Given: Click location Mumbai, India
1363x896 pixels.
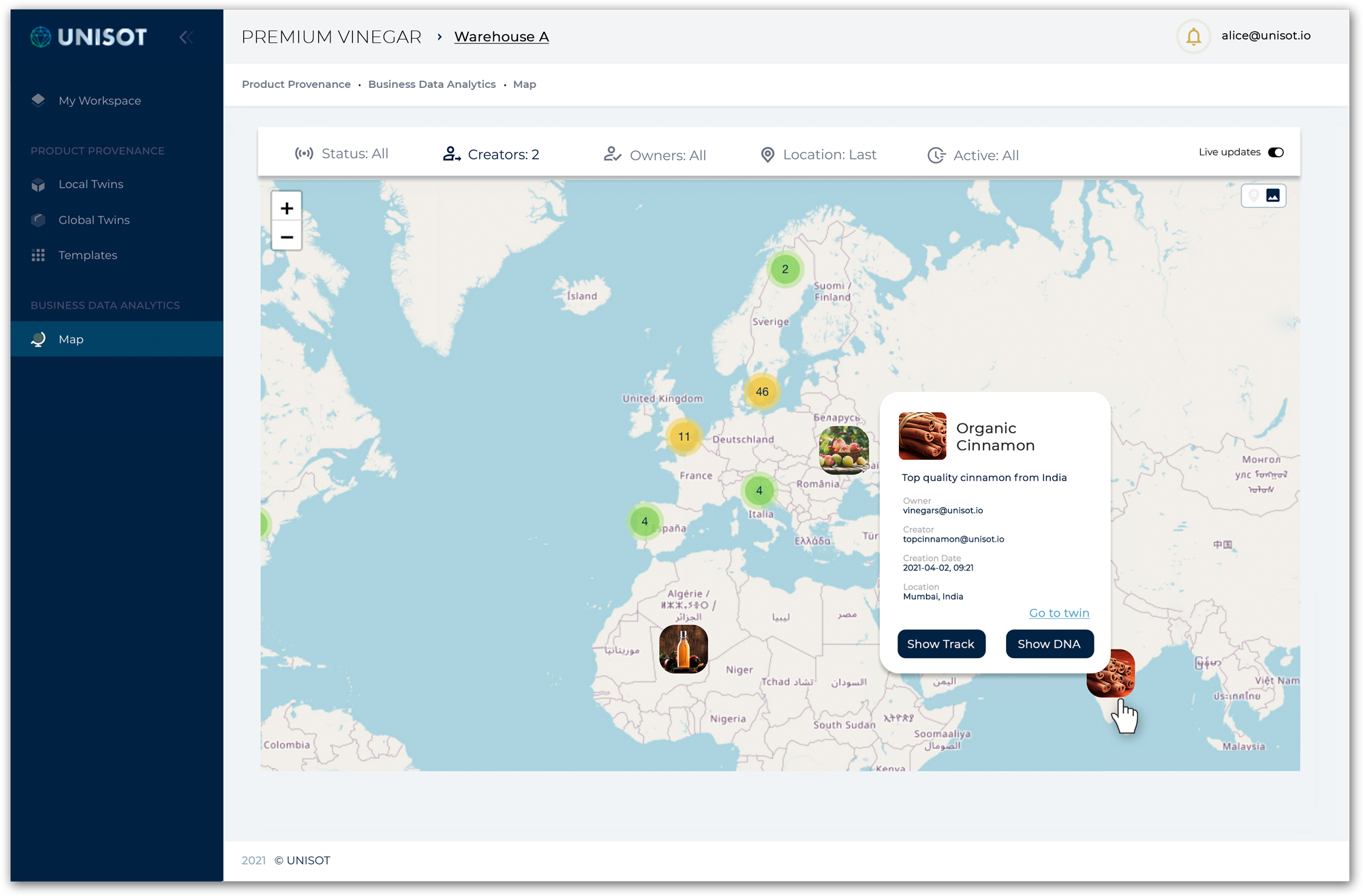Looking at the screenshot, I should click(933, 597).
